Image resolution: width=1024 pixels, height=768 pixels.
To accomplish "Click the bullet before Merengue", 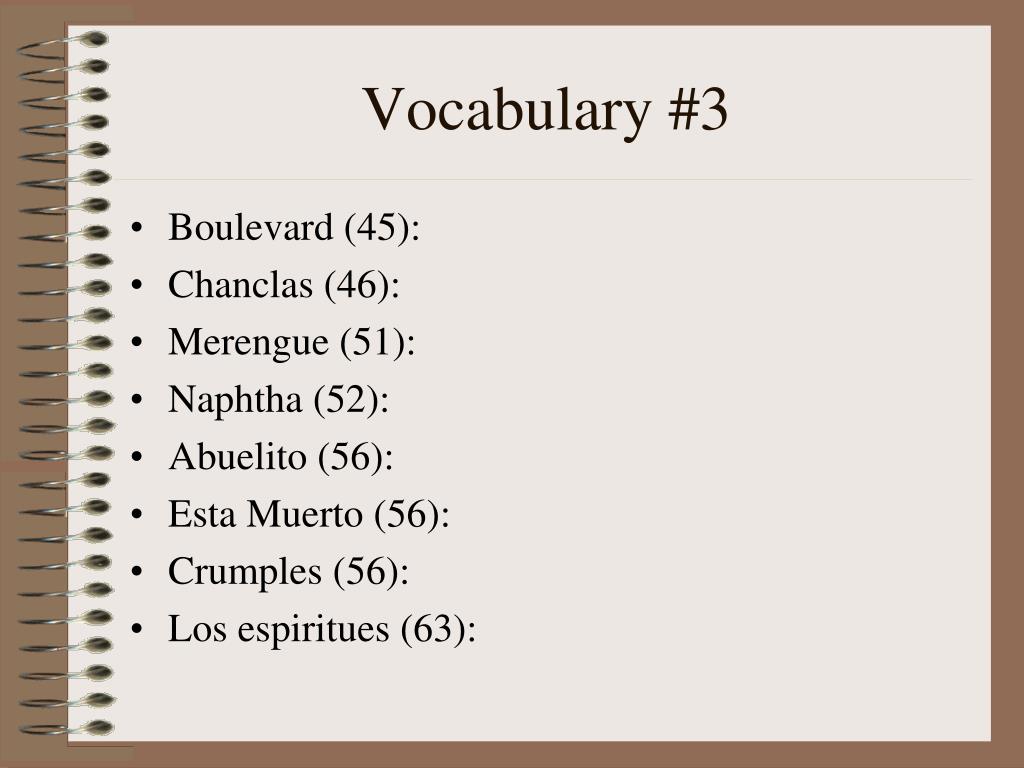I will 136,343.
